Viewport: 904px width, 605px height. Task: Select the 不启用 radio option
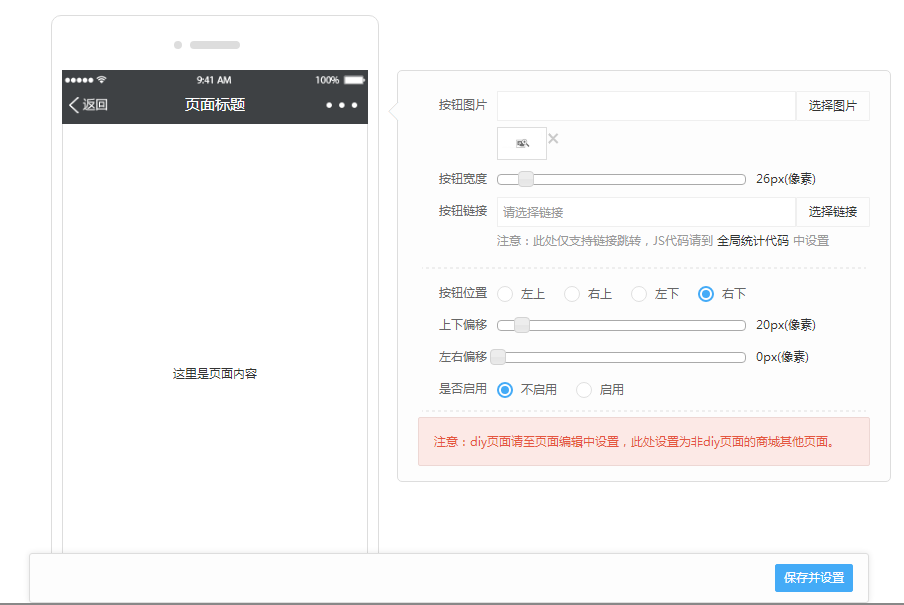pyautogui.click(x=505, y=390)
